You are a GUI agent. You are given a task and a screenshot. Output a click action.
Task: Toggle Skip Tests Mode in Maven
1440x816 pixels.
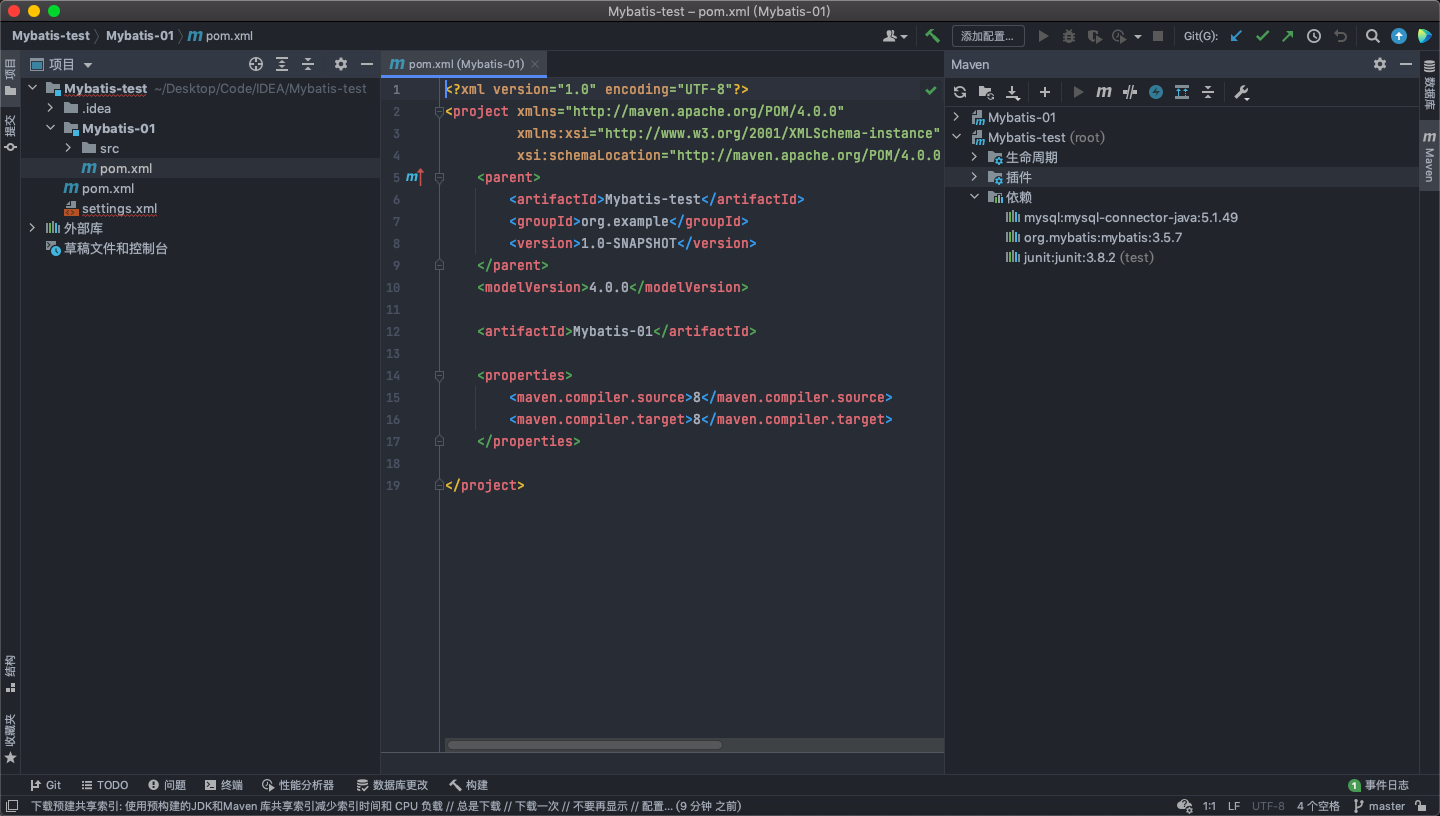(x=1156, y=92)
